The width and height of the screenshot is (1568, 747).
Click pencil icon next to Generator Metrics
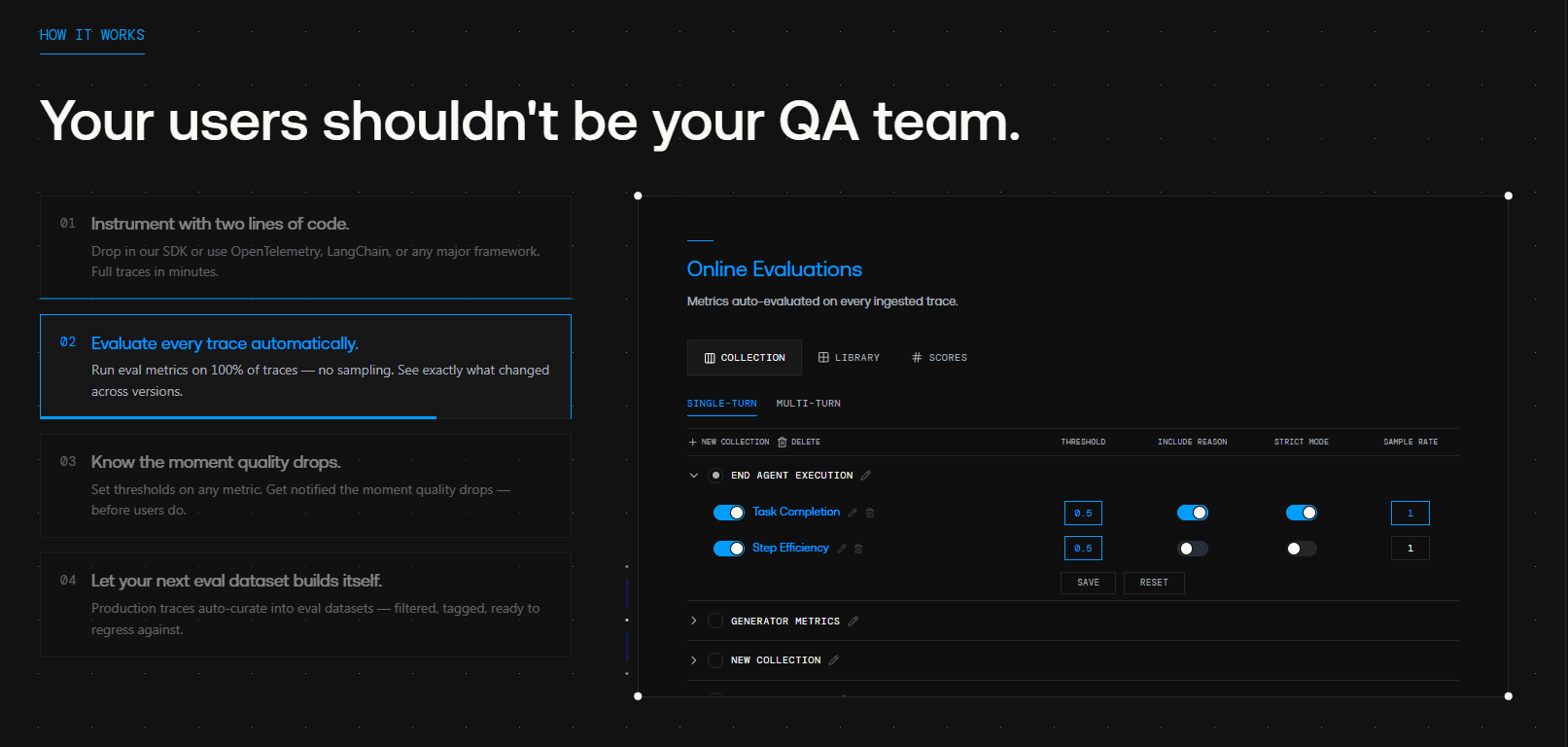[x=854, y=622]
